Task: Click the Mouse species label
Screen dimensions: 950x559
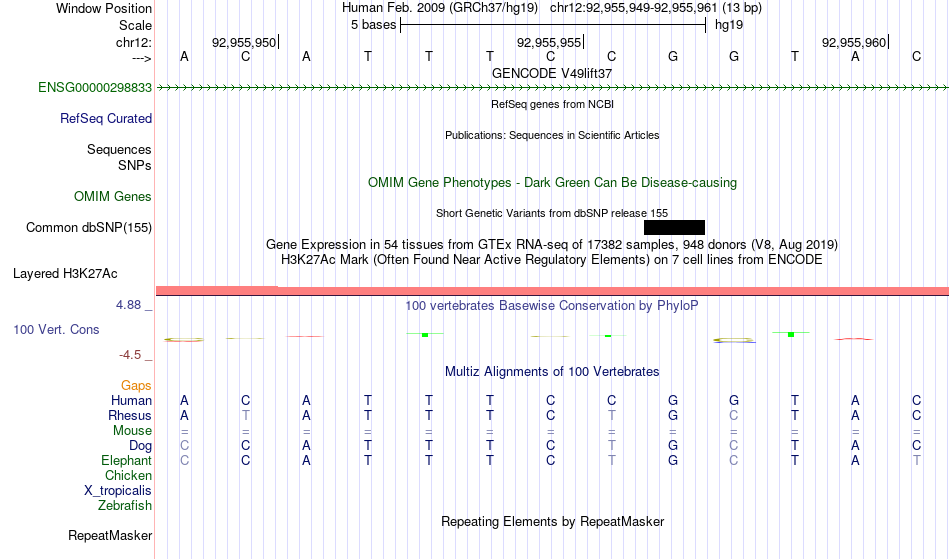Action: [x=132, y=431]
